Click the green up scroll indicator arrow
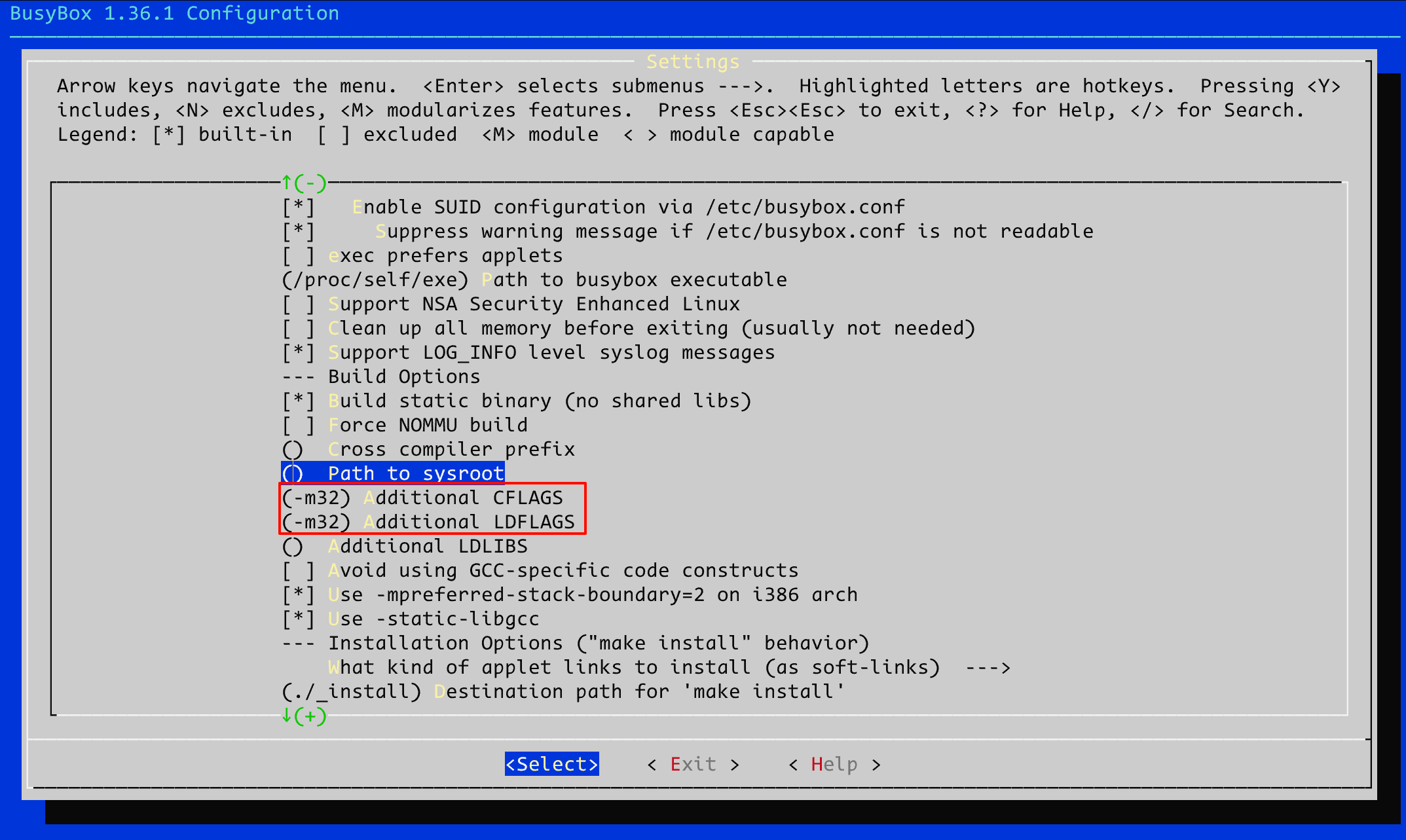 pyautogui.click(x=287, y=183)
